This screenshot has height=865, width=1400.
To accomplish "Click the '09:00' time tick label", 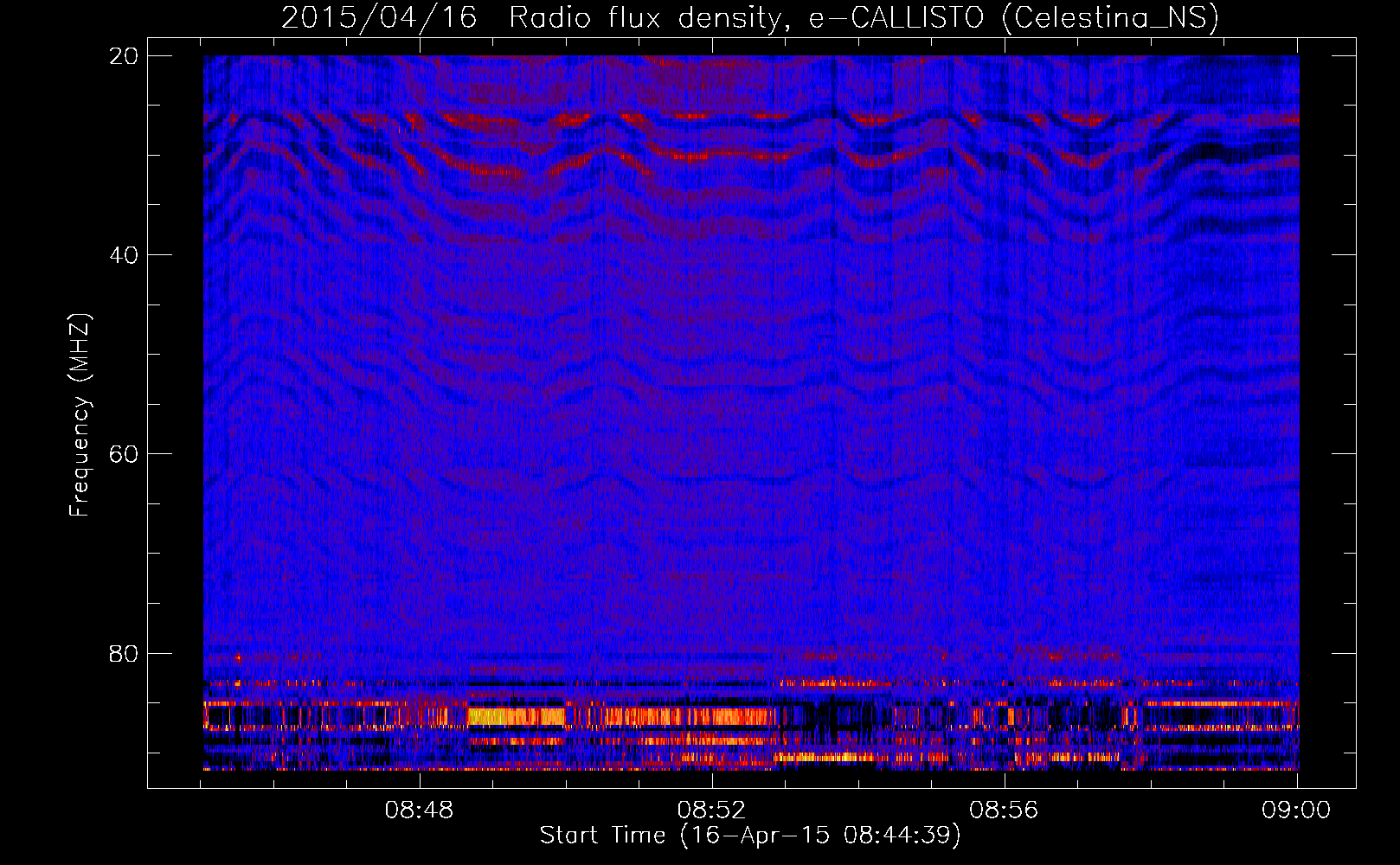I will coord(1296,811).
